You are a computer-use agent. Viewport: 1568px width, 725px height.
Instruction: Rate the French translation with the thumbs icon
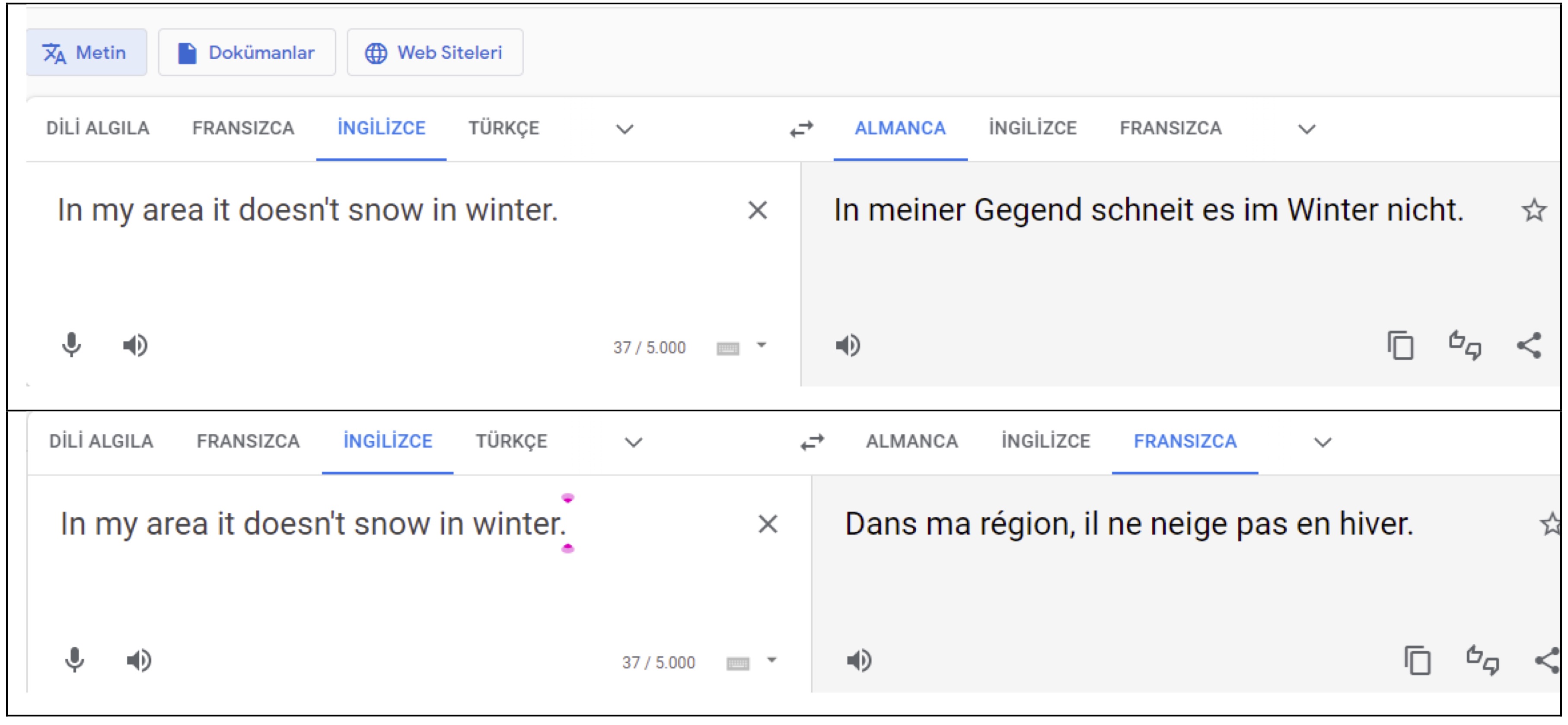pos(1482,661)
